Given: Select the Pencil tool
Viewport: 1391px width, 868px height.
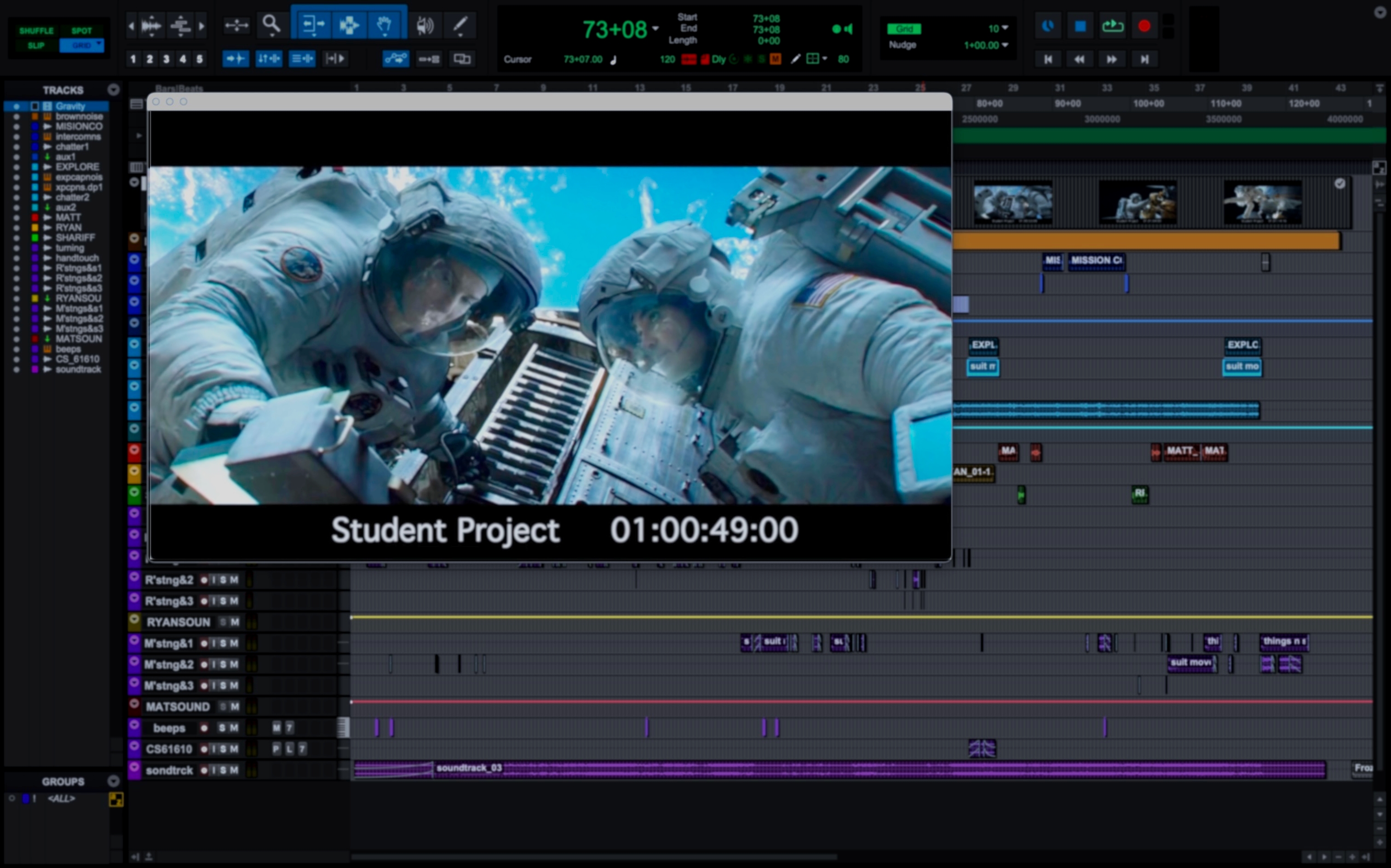Looking at the screenshot, I should tap(460, 25).
